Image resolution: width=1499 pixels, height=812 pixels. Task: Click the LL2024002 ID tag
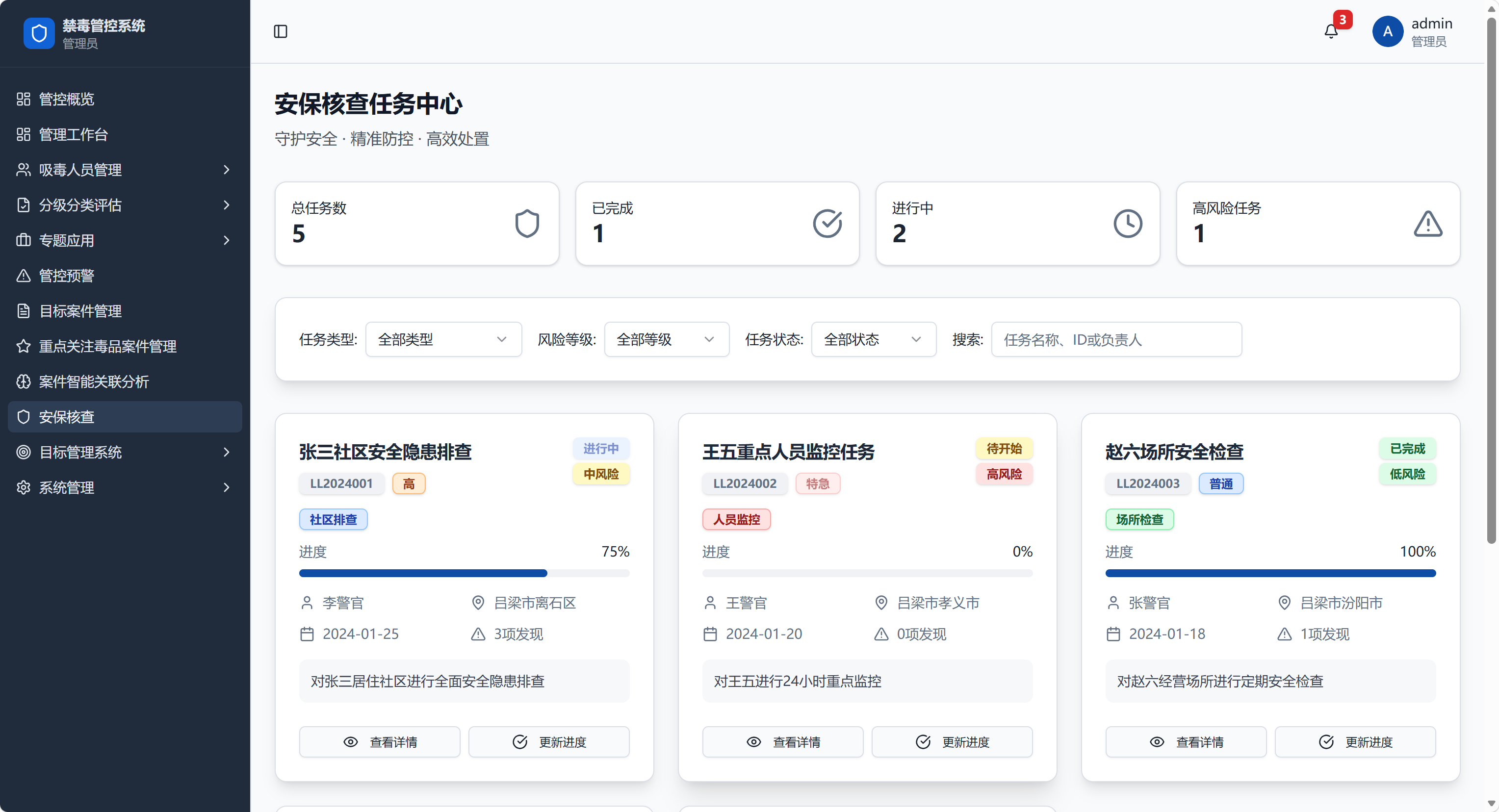point(745,483)
